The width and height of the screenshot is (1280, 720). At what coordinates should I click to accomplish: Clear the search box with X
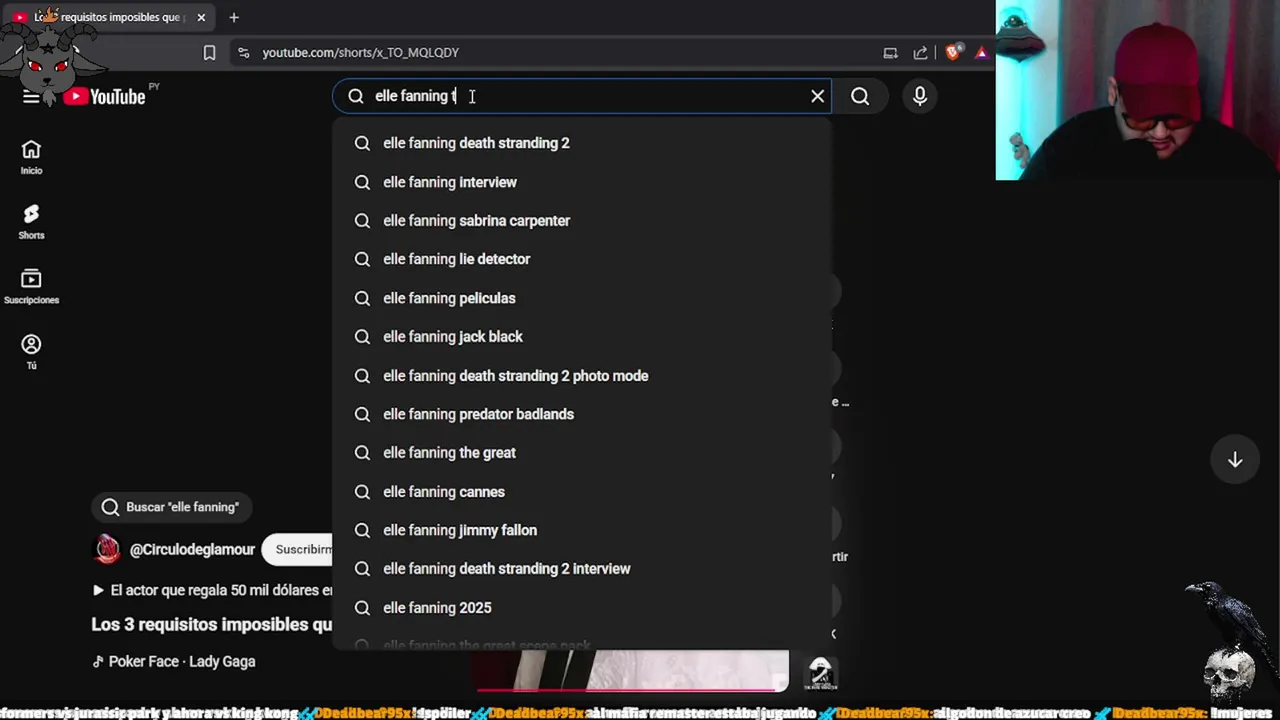pos(817,96)
